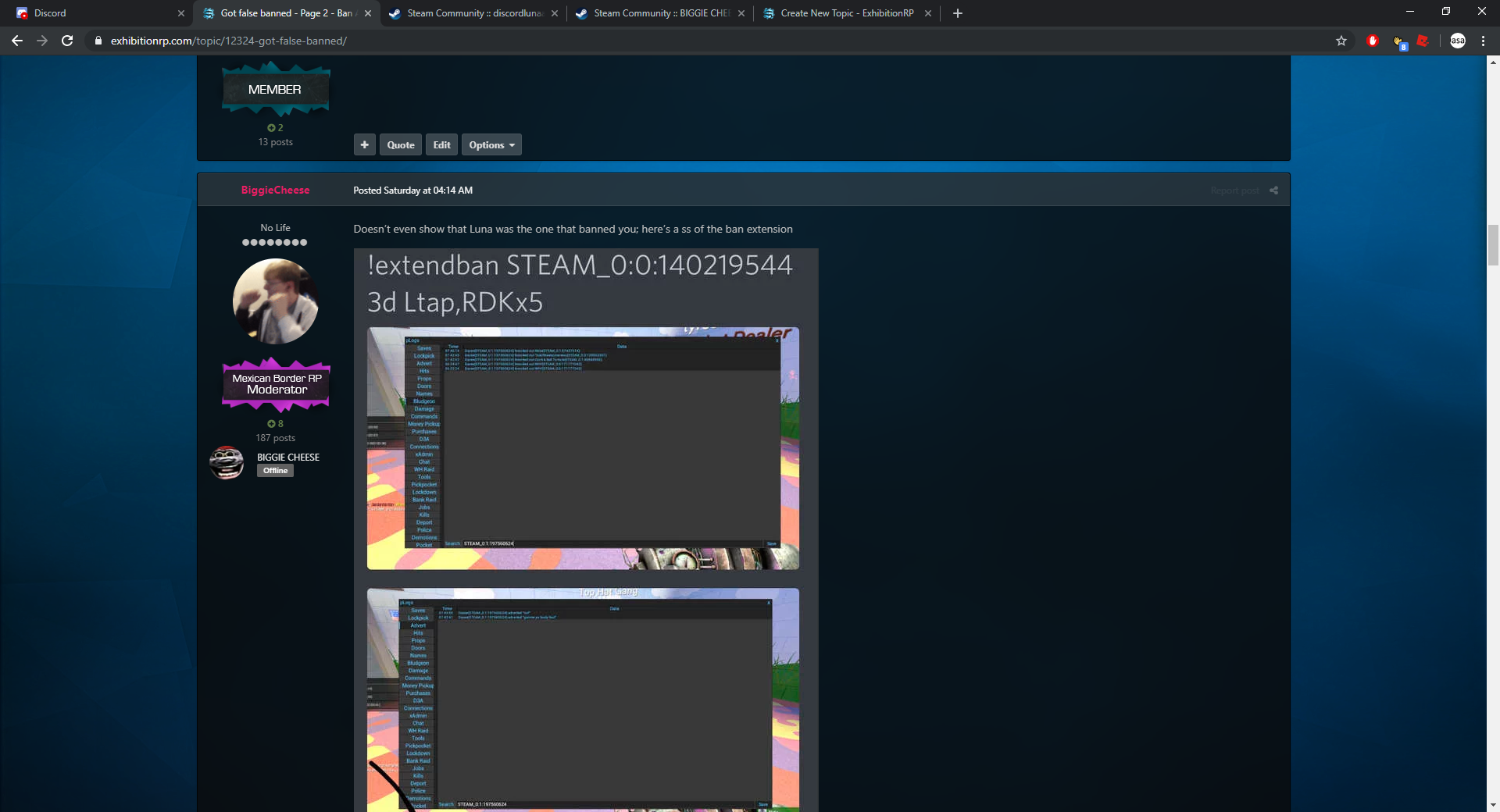Screen dimensions: 1500x812
Task: Open the Options dropdown on the post
Action: [x=491, y=144]
